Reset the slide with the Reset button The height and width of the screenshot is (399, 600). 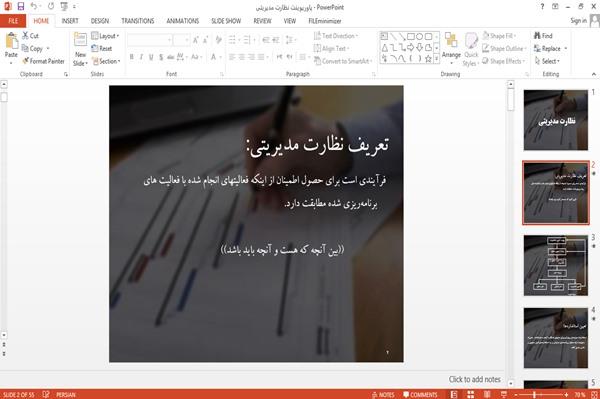tap(102, 48)
